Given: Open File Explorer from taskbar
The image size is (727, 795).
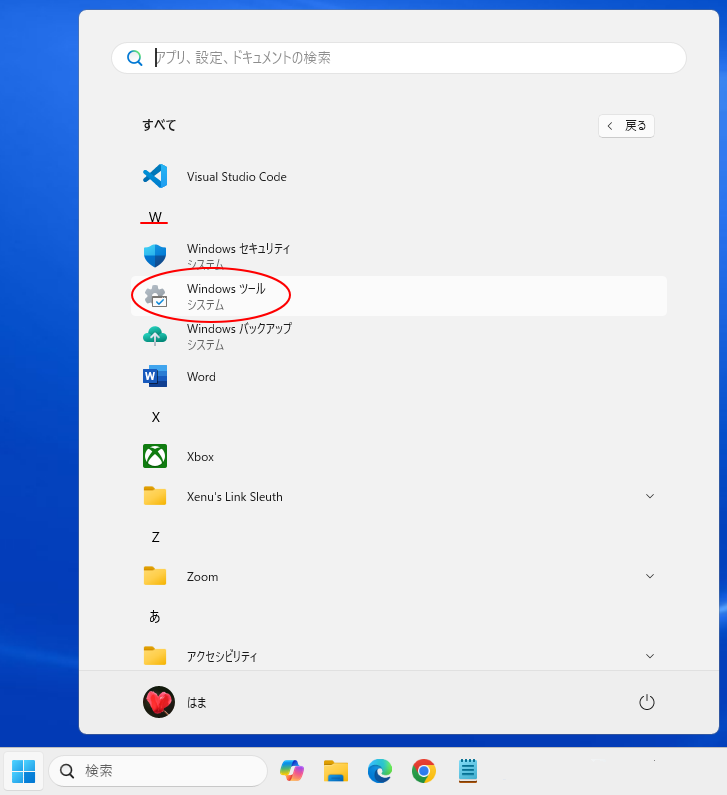Looking at the screenshot, I should (335, 771).
